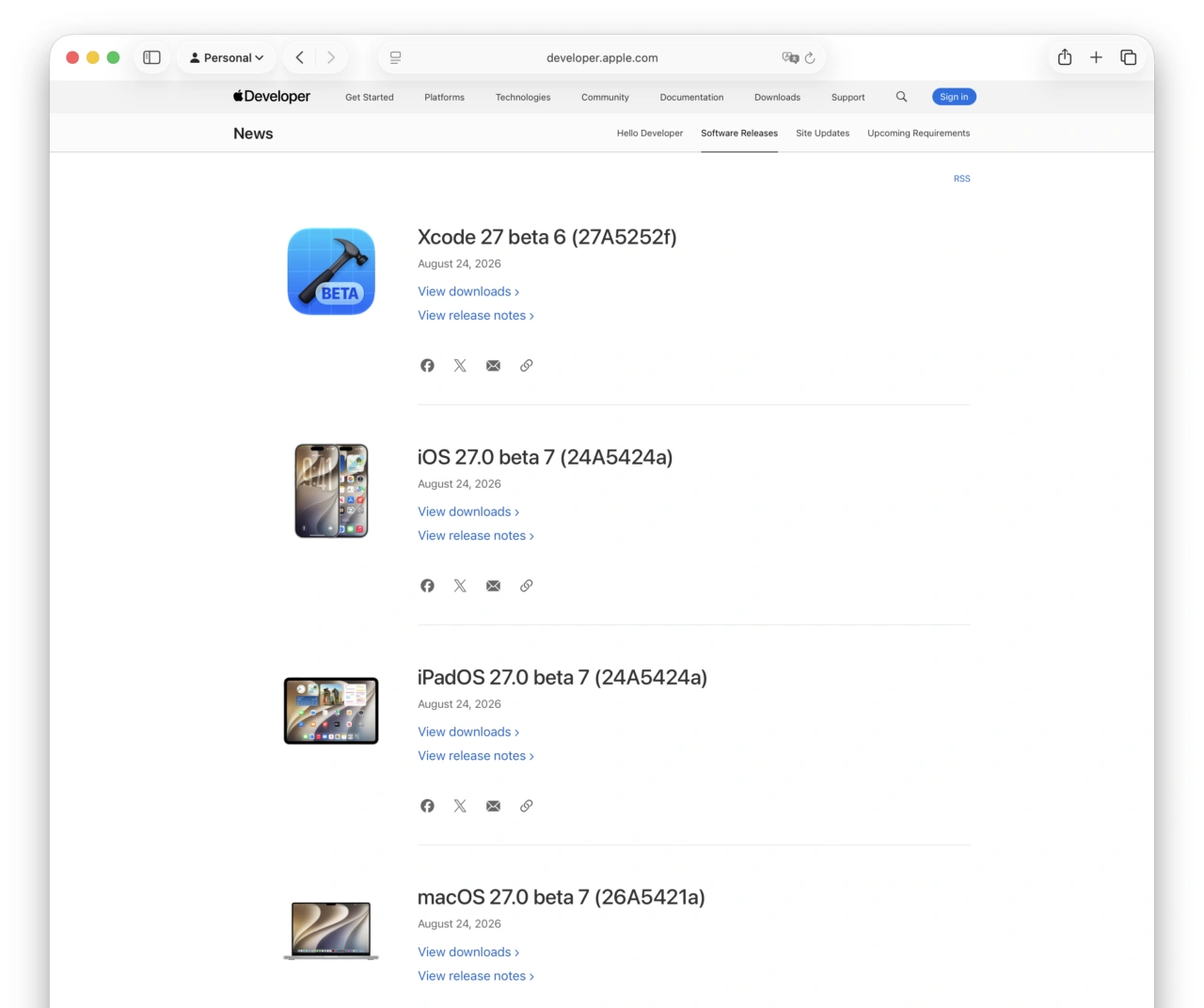Switch to the Hello Developer tab

click(650, 134)
